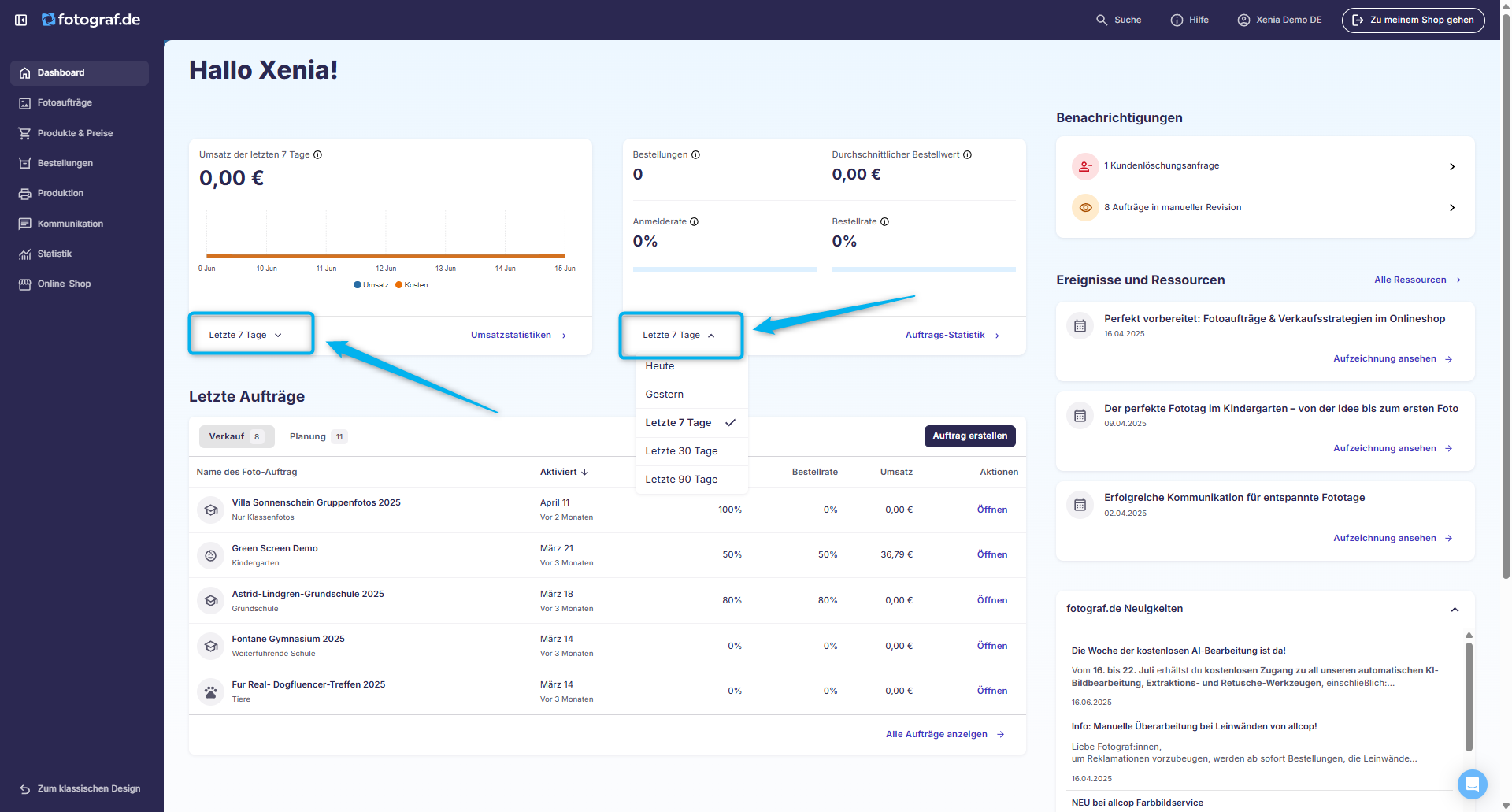Viewport: 1512px width, 812px height.
Task: Open Umsatzstatistiken link
Action: click(x=519, y=335)
